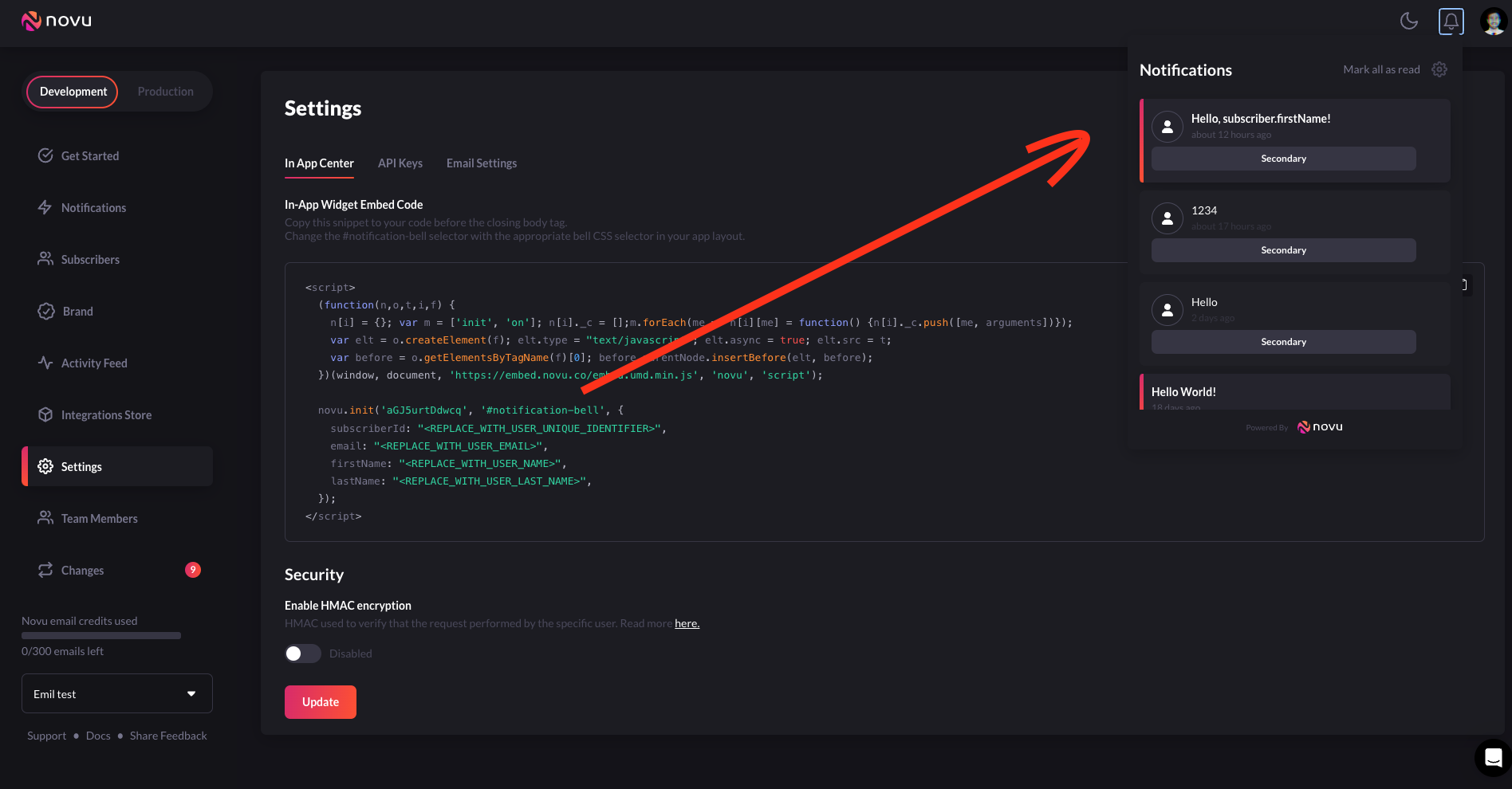Select the Development environment
Screen dimensions: 1512x789
pyautogui.click(x=73, y=92)
